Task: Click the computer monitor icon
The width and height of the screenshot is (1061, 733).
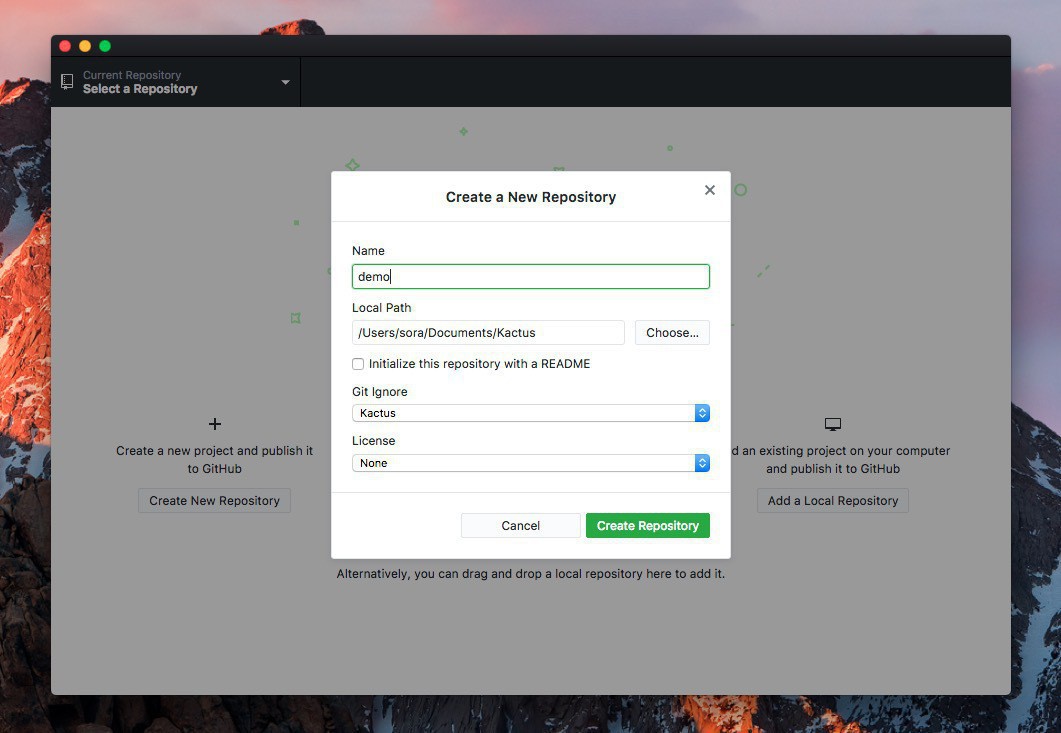Action: [x=832, y=424]
